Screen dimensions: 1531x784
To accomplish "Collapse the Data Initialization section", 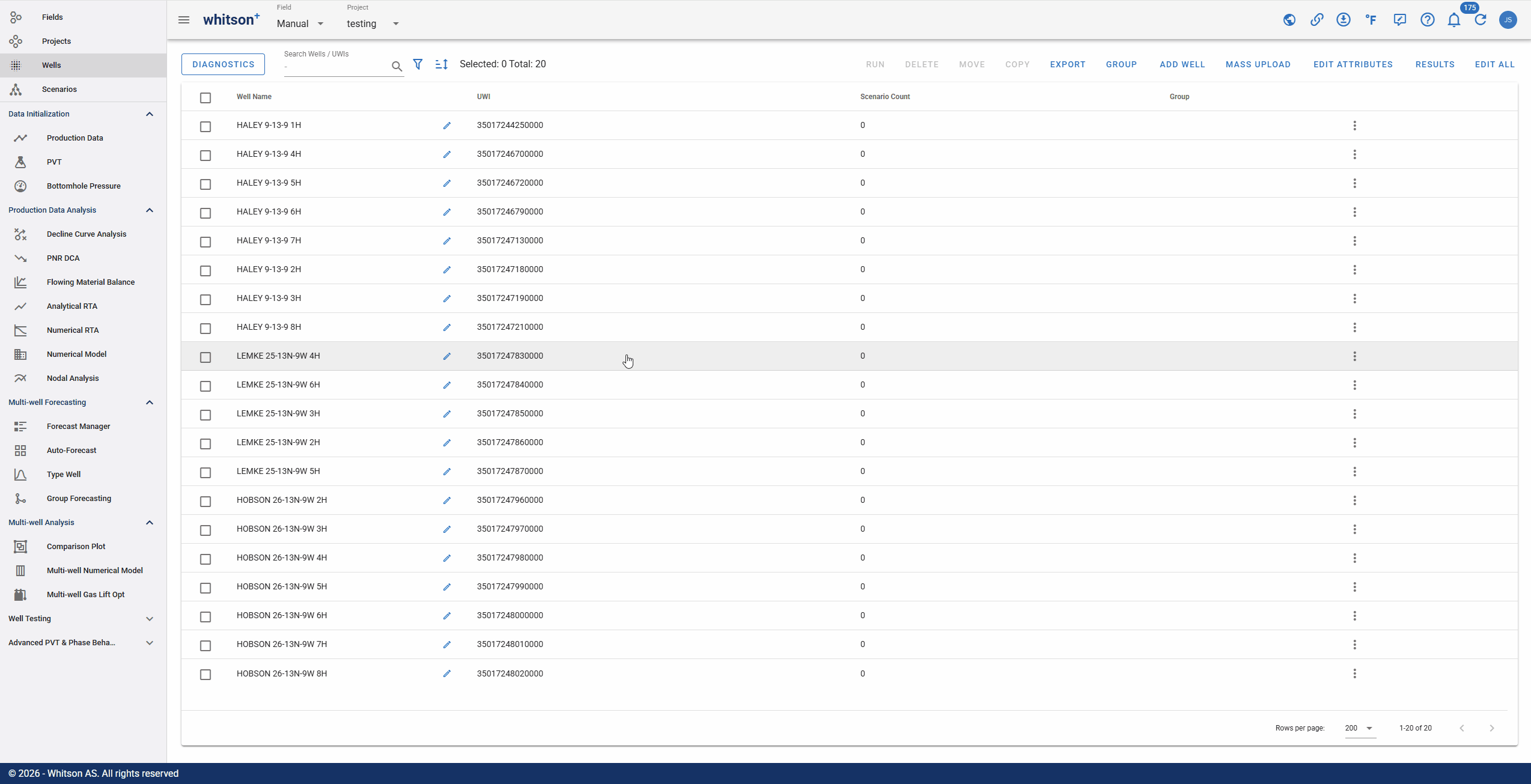I will [150, 114].
